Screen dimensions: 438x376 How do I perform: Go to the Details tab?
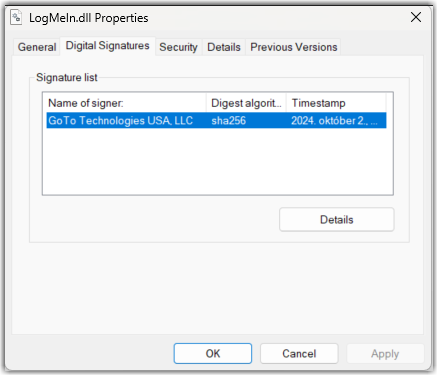point(224,47)
